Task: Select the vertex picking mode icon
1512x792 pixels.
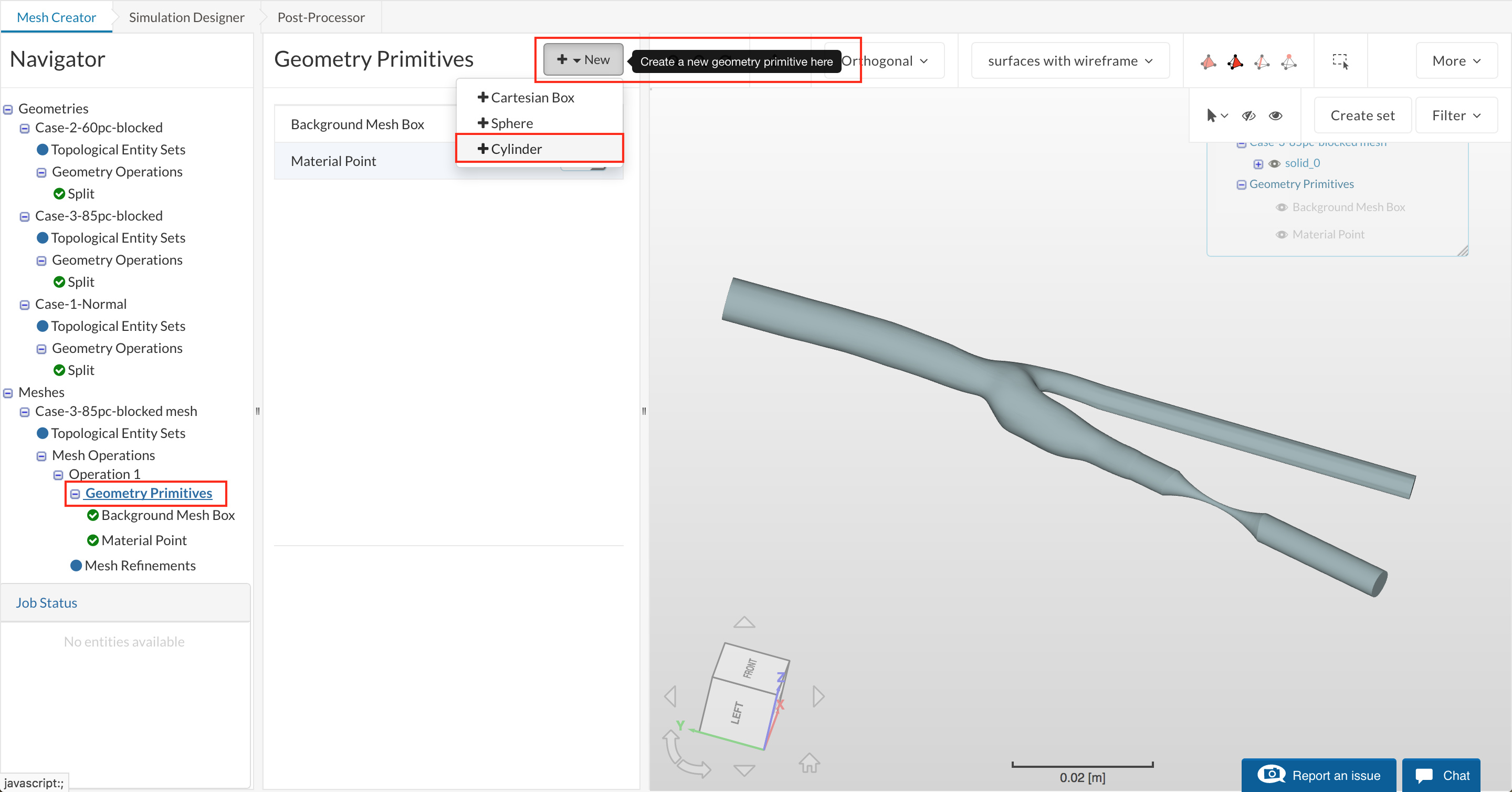Action: click(1289, 61)
